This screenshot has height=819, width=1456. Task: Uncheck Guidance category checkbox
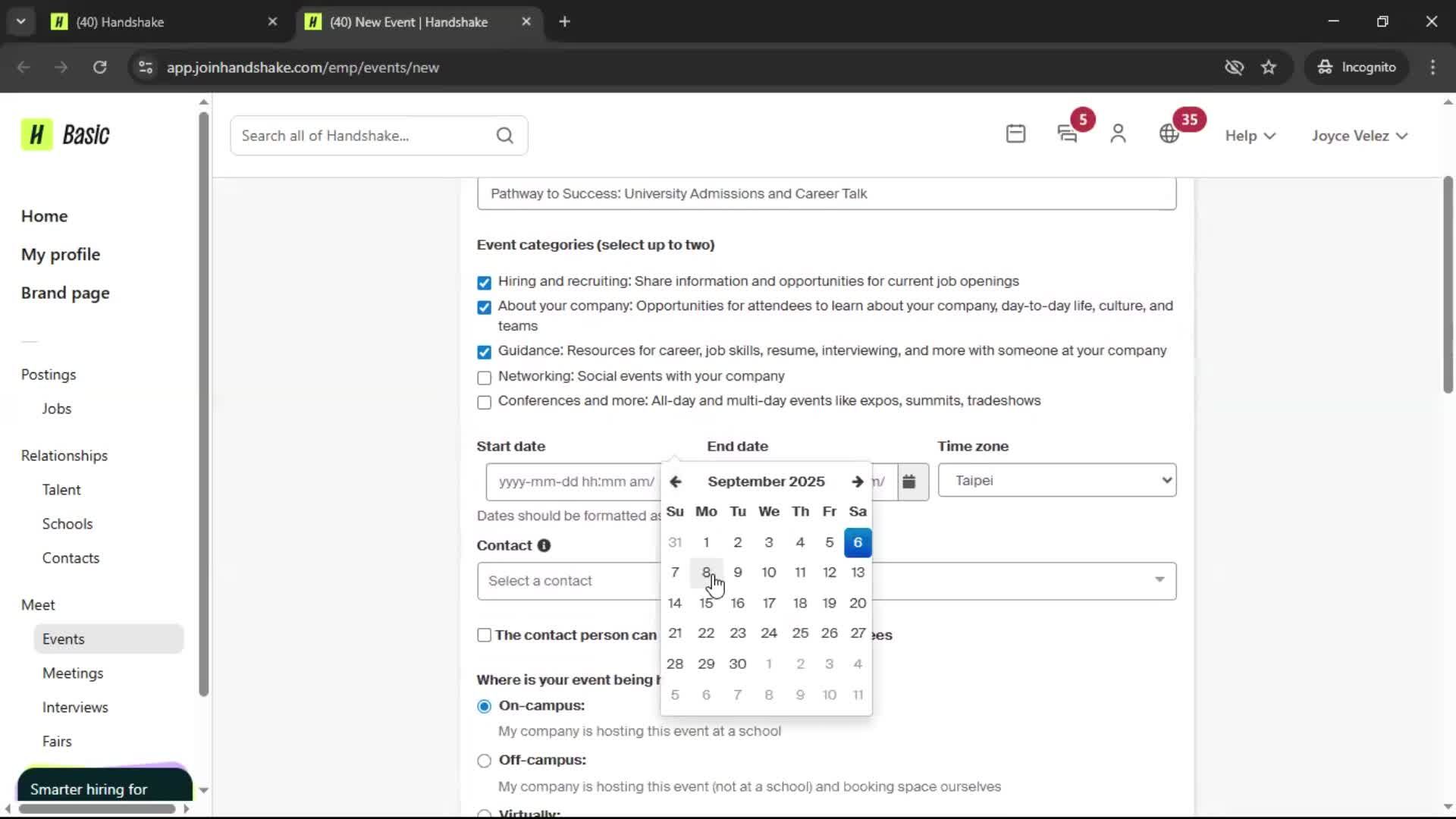click(x=484, y=352)
